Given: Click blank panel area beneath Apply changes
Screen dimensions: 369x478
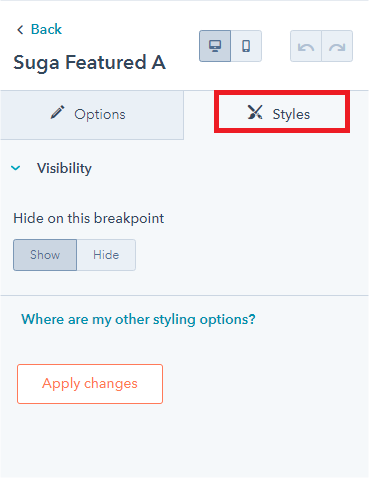Looking at the screenshot, I should pos(184,440).
